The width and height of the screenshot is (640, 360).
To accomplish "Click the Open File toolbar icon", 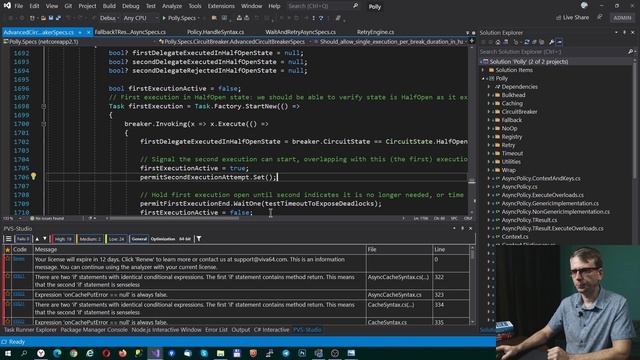I will (43, 18).
